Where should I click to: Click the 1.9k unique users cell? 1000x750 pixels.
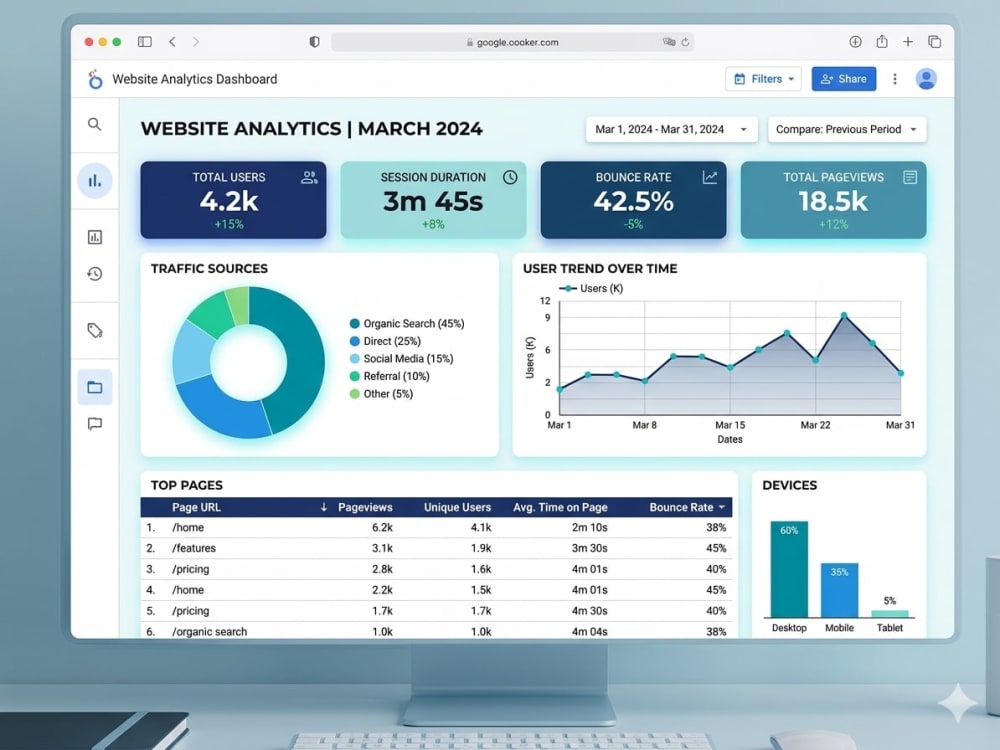tap(481, 548)
